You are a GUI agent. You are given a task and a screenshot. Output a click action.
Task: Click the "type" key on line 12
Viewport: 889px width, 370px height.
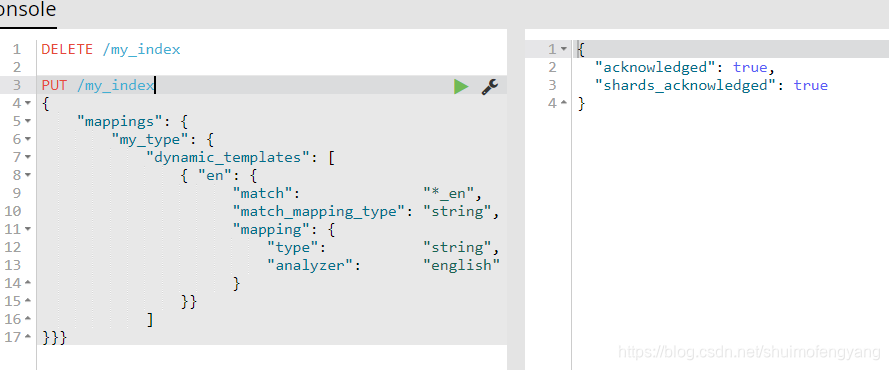coord(292,248)
